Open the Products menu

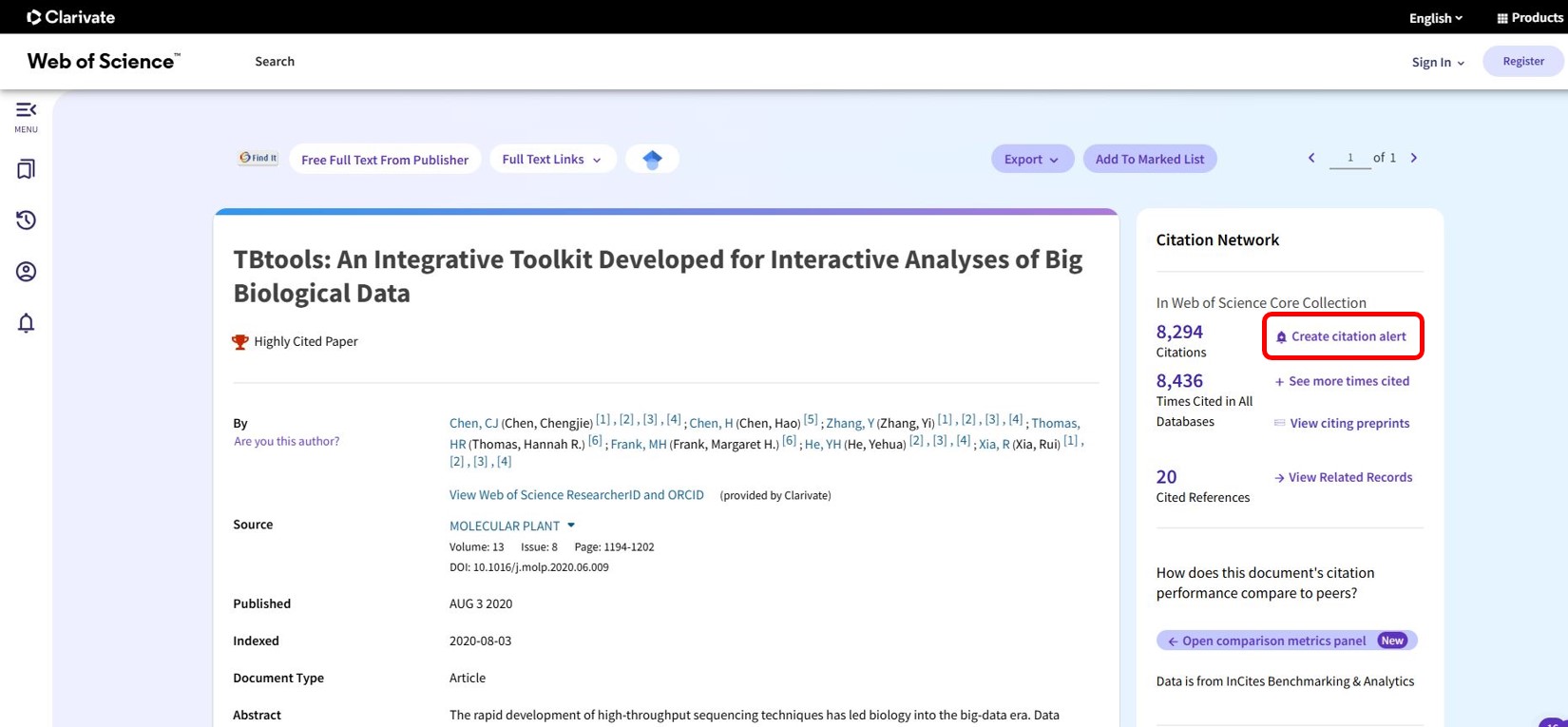[x=1529, y=18]
